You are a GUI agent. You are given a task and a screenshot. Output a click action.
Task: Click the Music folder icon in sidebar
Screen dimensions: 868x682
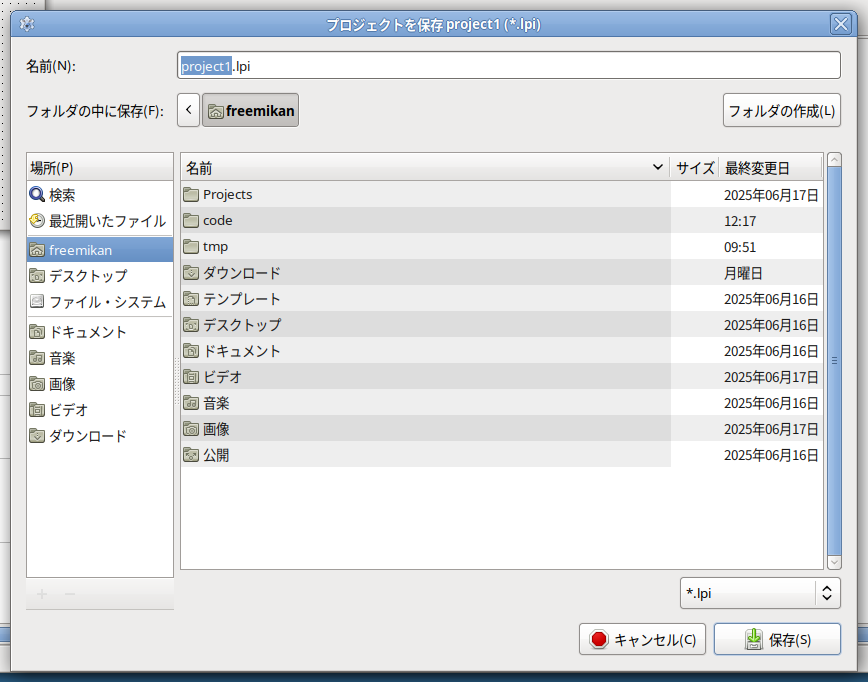click(x=37, y=358)
